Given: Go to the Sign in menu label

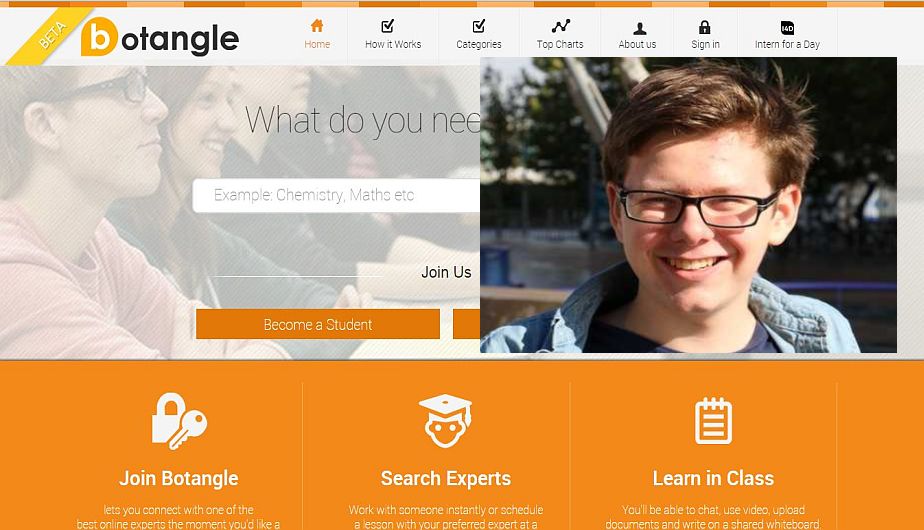Looking at the screenshot, I should coord(705,44).
